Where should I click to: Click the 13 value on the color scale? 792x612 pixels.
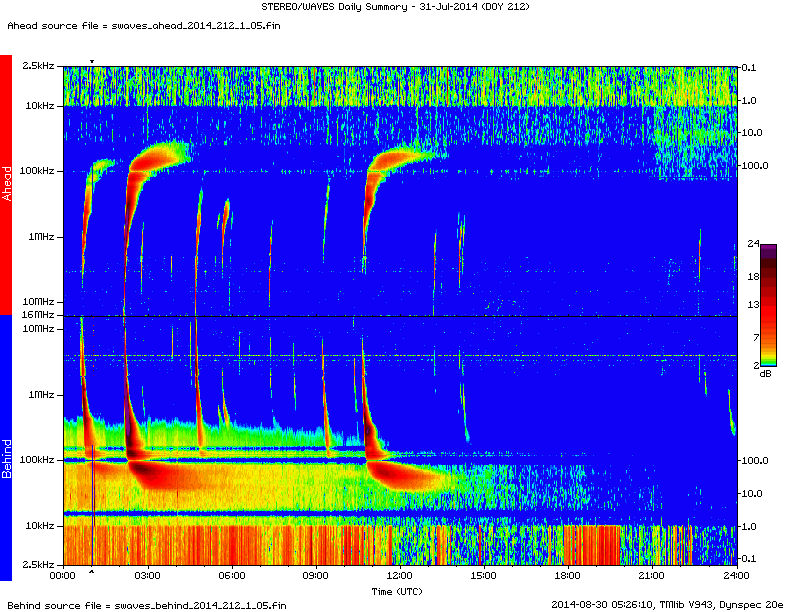753,304
